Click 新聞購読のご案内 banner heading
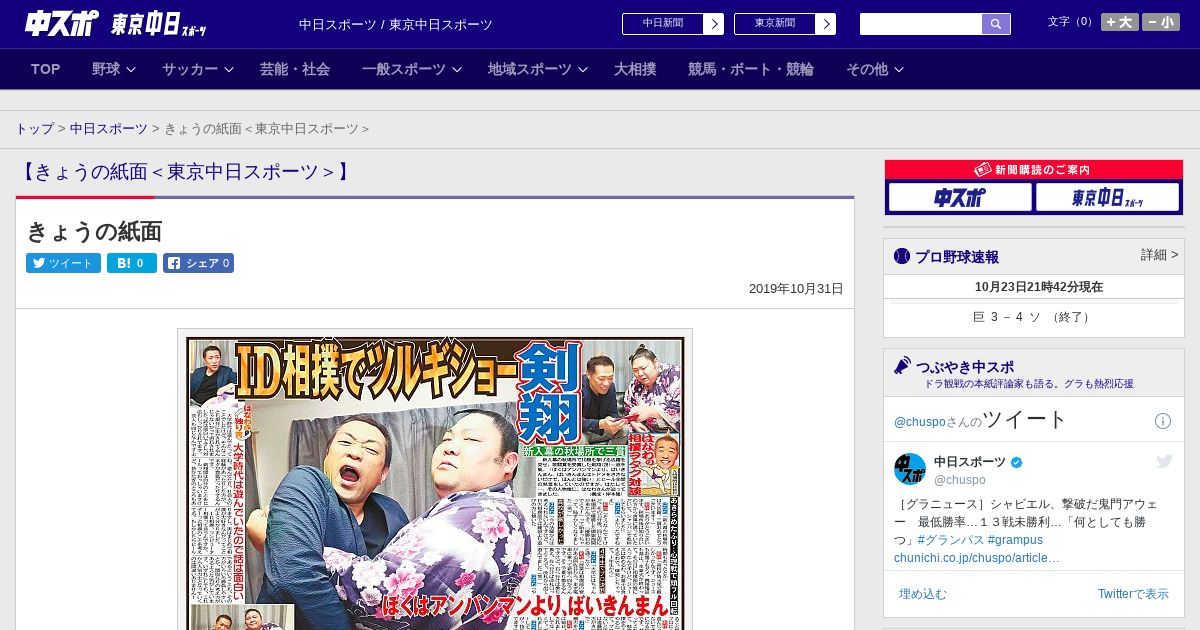Screen dimensions: 1200x630 point(1034,170)
